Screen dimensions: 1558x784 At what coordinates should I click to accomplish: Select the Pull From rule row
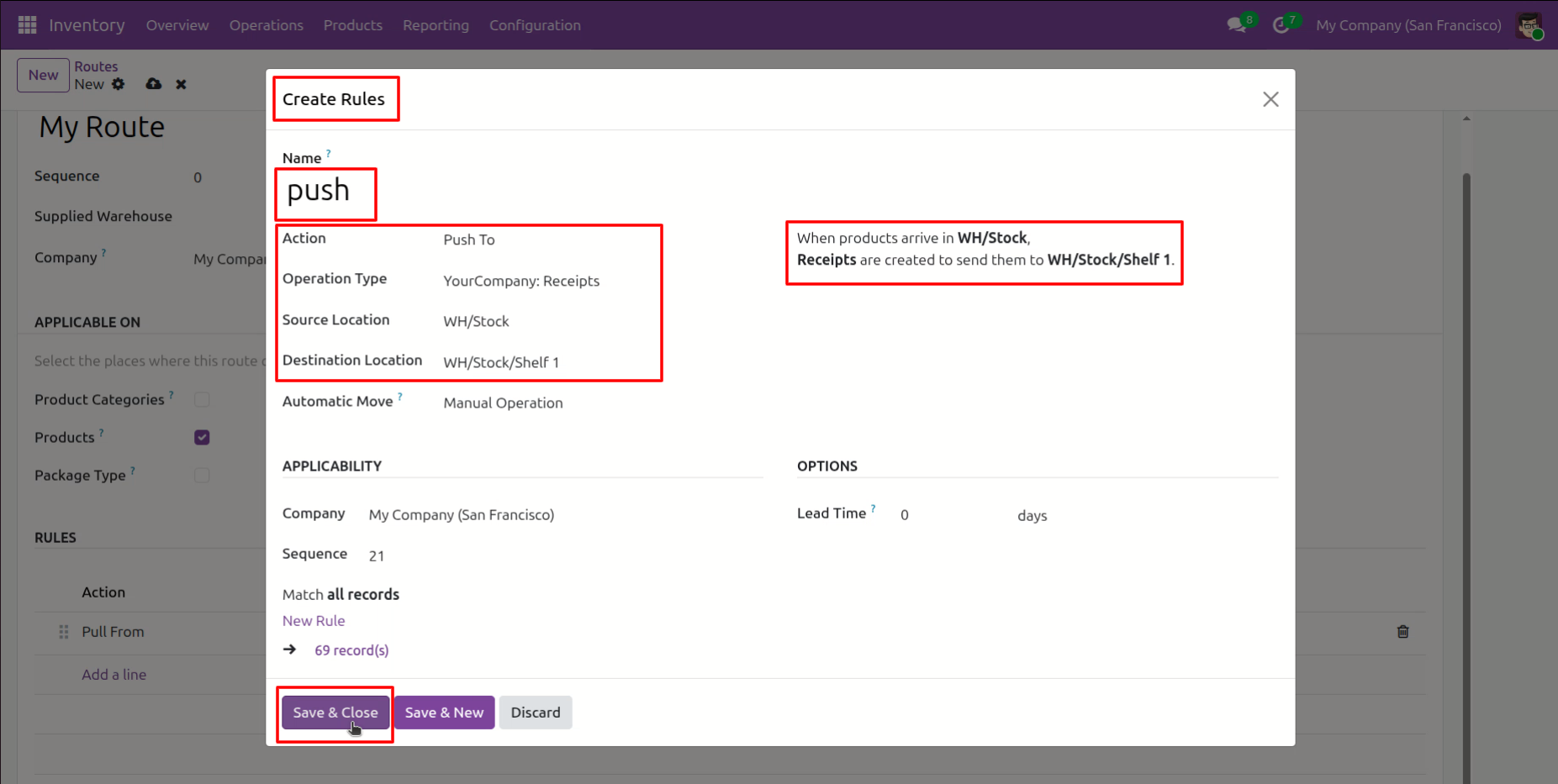click(113, 631)
